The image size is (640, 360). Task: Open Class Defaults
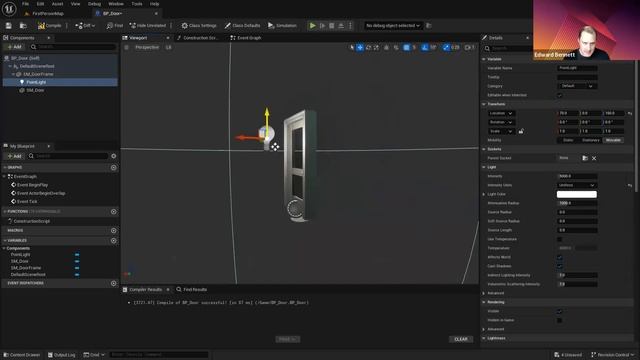tap(242, 26)
